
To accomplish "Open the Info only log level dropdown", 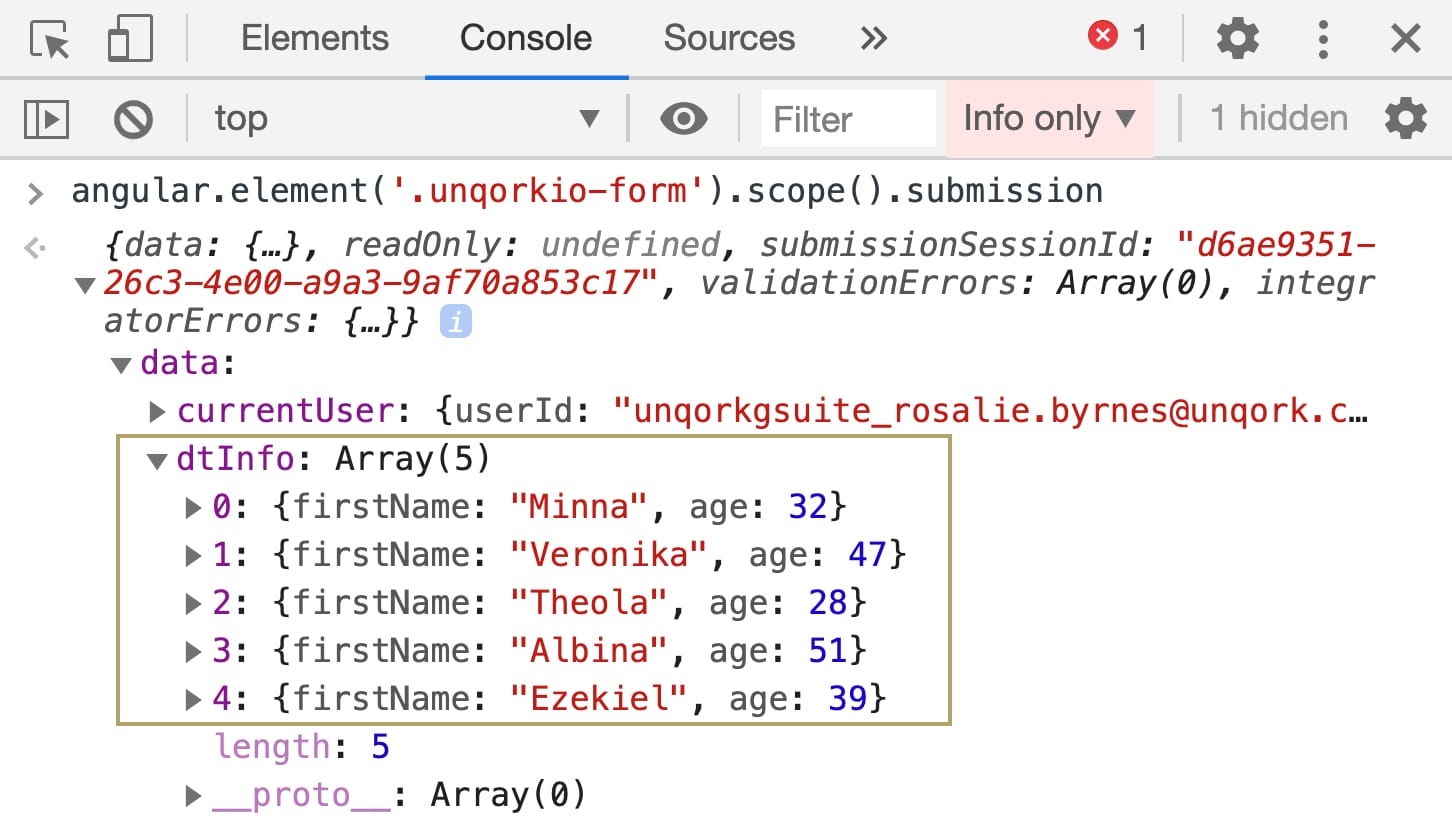I will pyautogui.click(x=1049, y=119).
